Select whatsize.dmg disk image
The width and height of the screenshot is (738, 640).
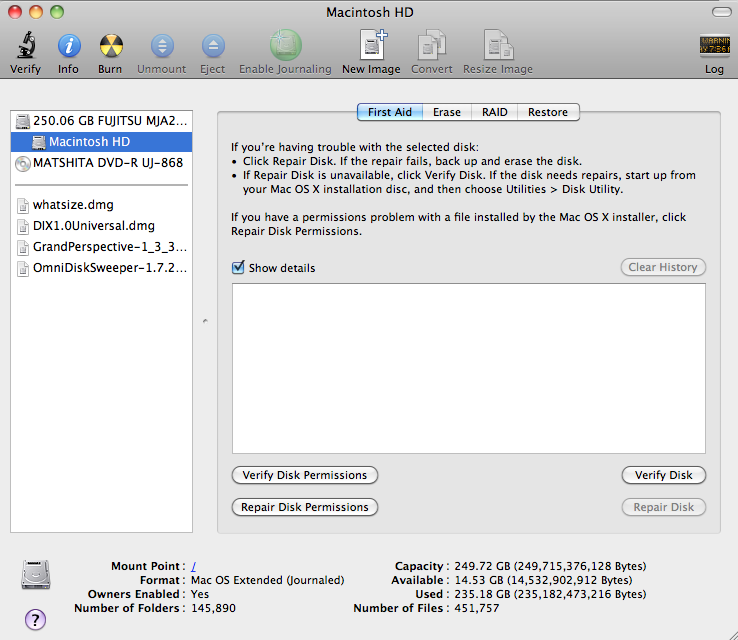point(101,205)
